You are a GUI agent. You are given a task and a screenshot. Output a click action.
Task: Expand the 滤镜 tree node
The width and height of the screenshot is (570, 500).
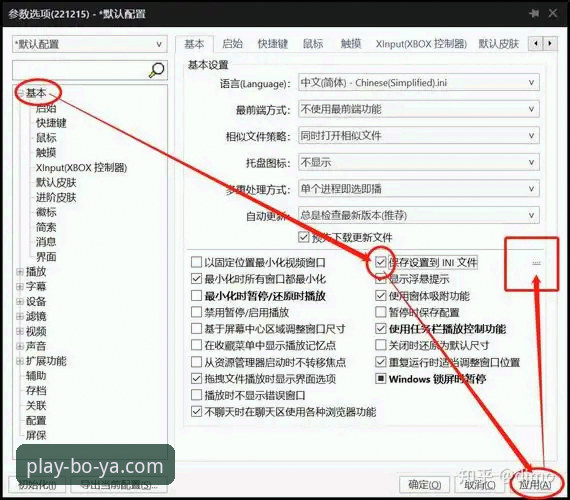pos(20,316)
